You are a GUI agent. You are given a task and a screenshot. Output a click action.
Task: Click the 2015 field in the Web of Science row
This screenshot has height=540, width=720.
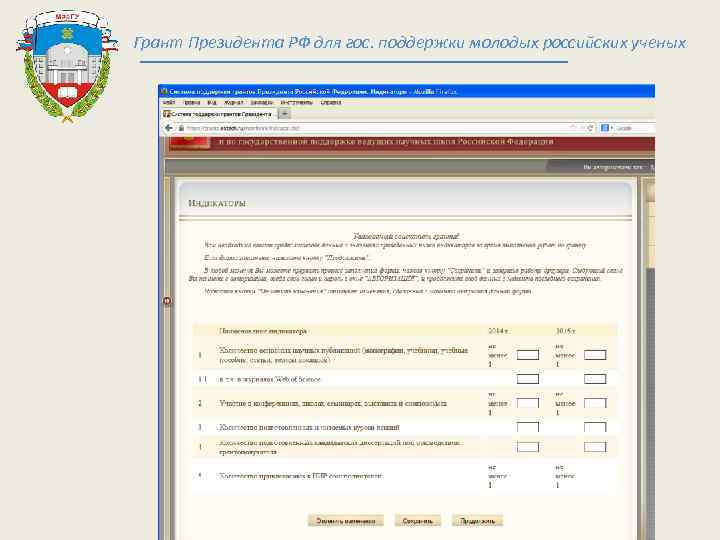coord(595,379)
